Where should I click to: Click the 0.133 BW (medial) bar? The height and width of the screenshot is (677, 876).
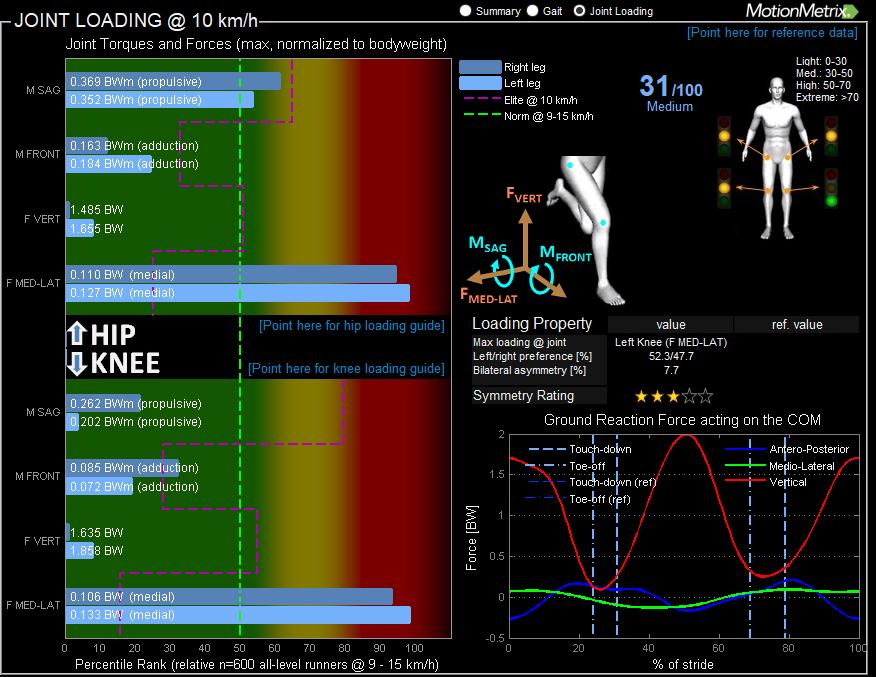[x=239, y=615]
